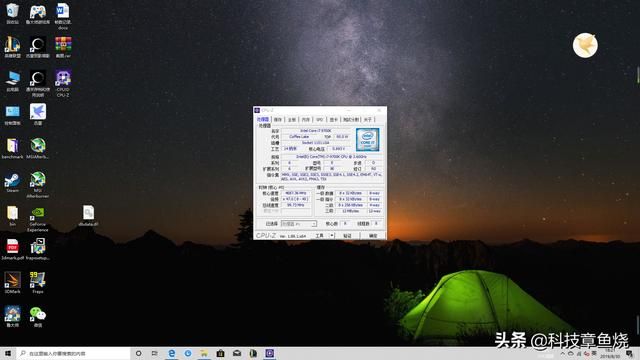
Task: Open the Bench score tab in CPU-Z
Action: click(x=351, y=119)
